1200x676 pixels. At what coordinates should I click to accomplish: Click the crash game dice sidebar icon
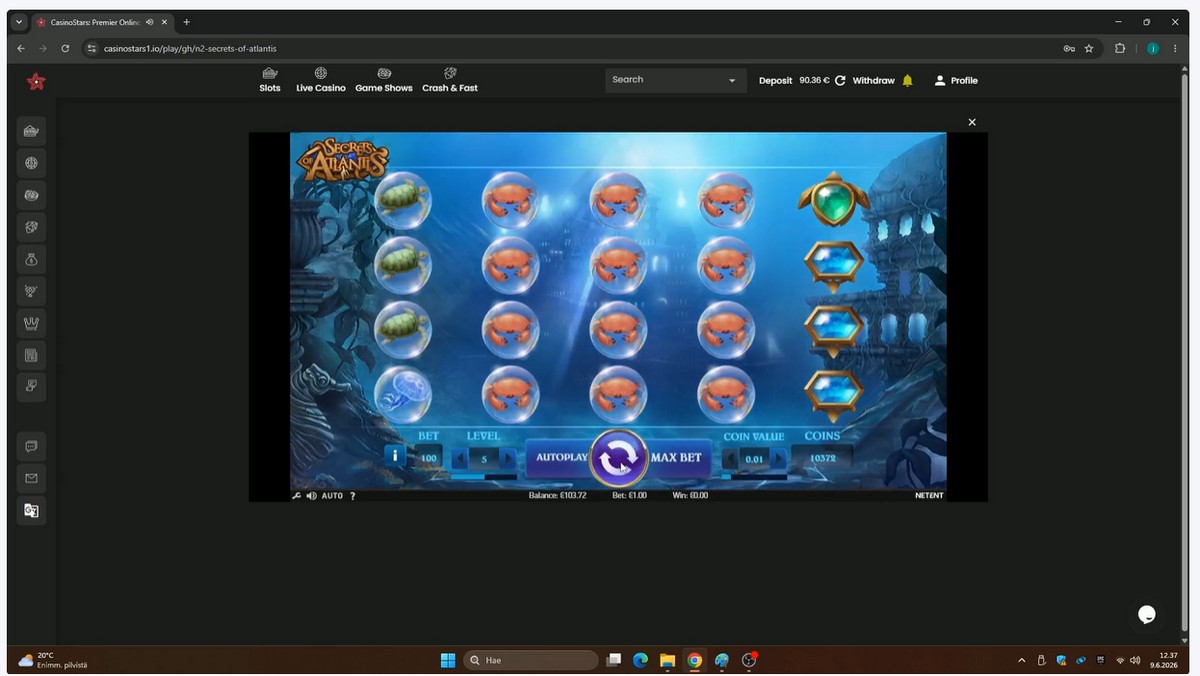31,227
